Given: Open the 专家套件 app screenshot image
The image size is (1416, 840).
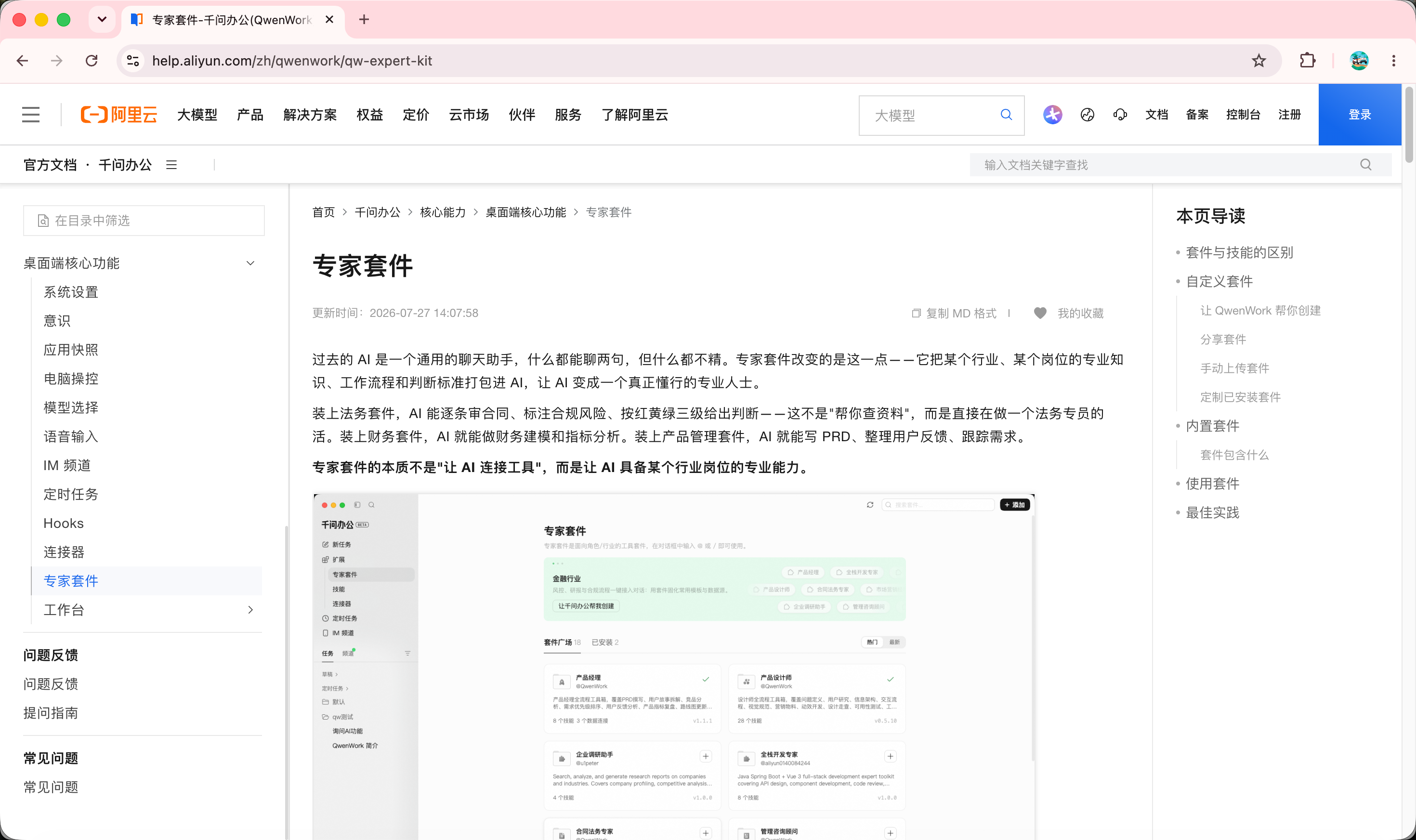Looking at the screenshot, I should [673, 667].
